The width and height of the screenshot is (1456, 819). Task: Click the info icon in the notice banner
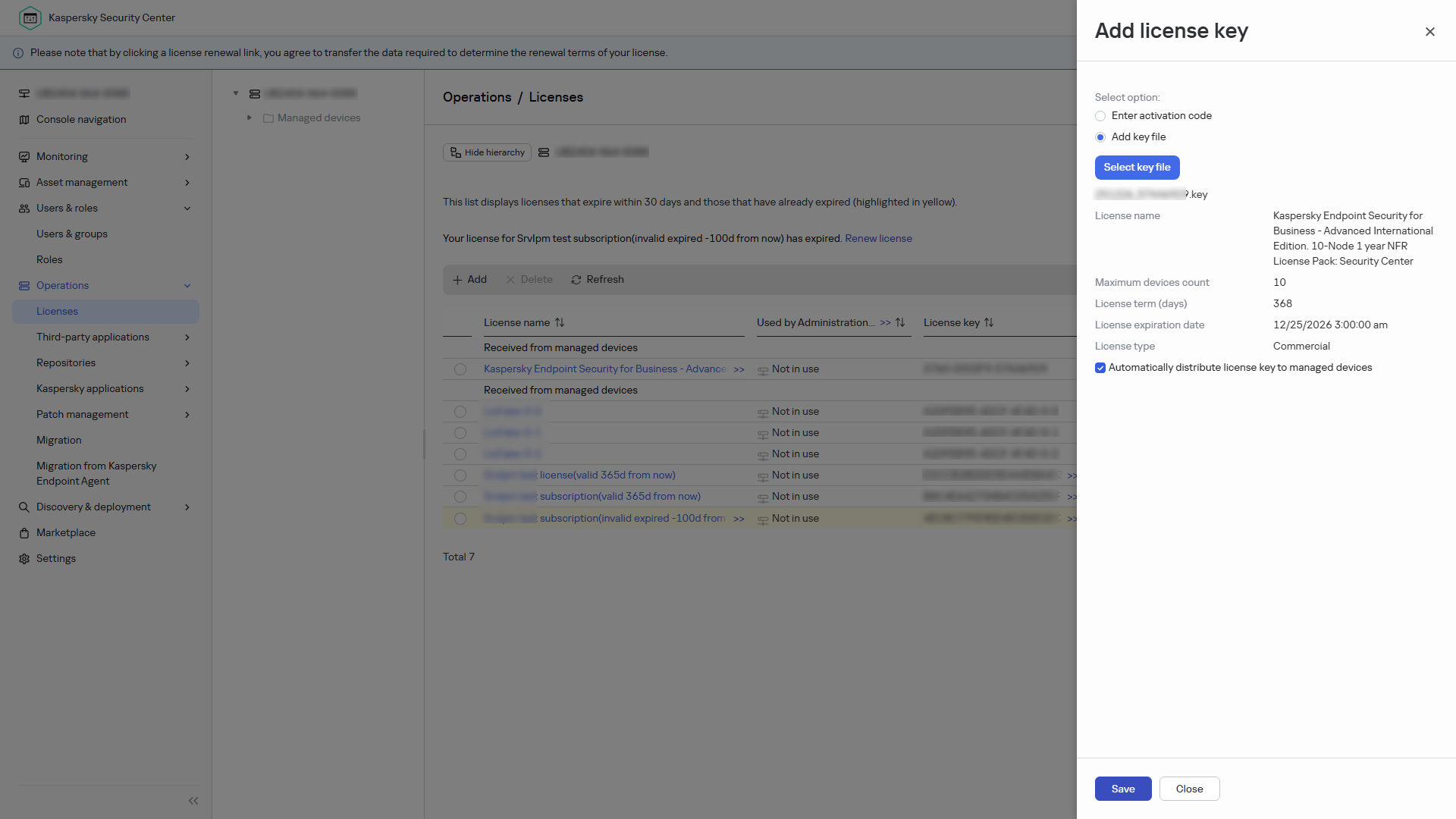click(18, 53)
